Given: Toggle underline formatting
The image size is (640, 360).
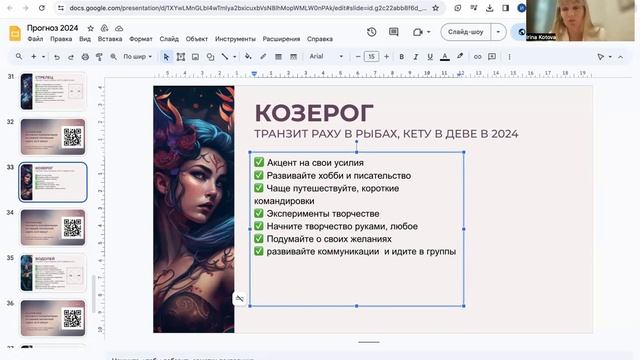Looking at the screenshot, I should pos(430,57).
